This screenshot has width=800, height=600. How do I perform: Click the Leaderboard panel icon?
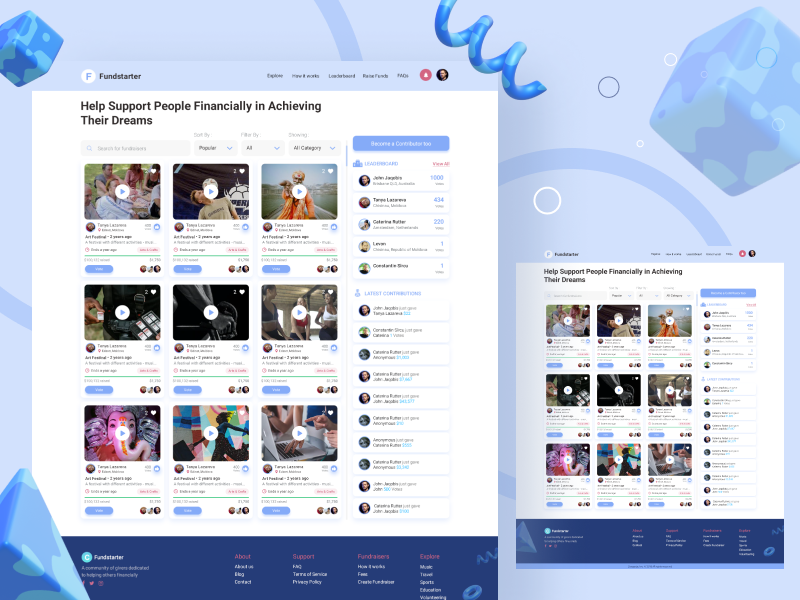tap(357, 163)
